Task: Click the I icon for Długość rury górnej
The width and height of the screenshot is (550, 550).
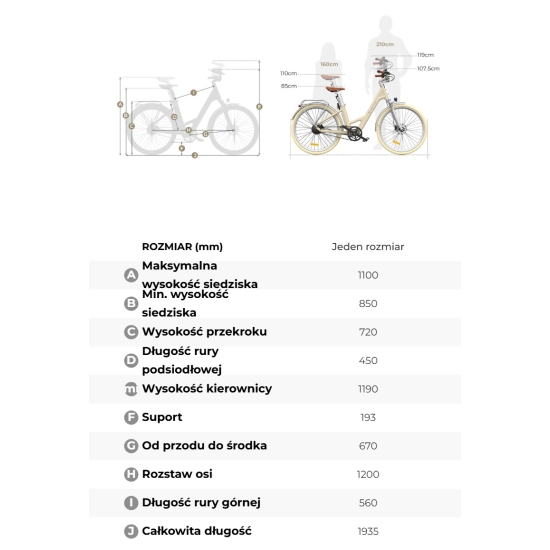Action: point(131,503)
